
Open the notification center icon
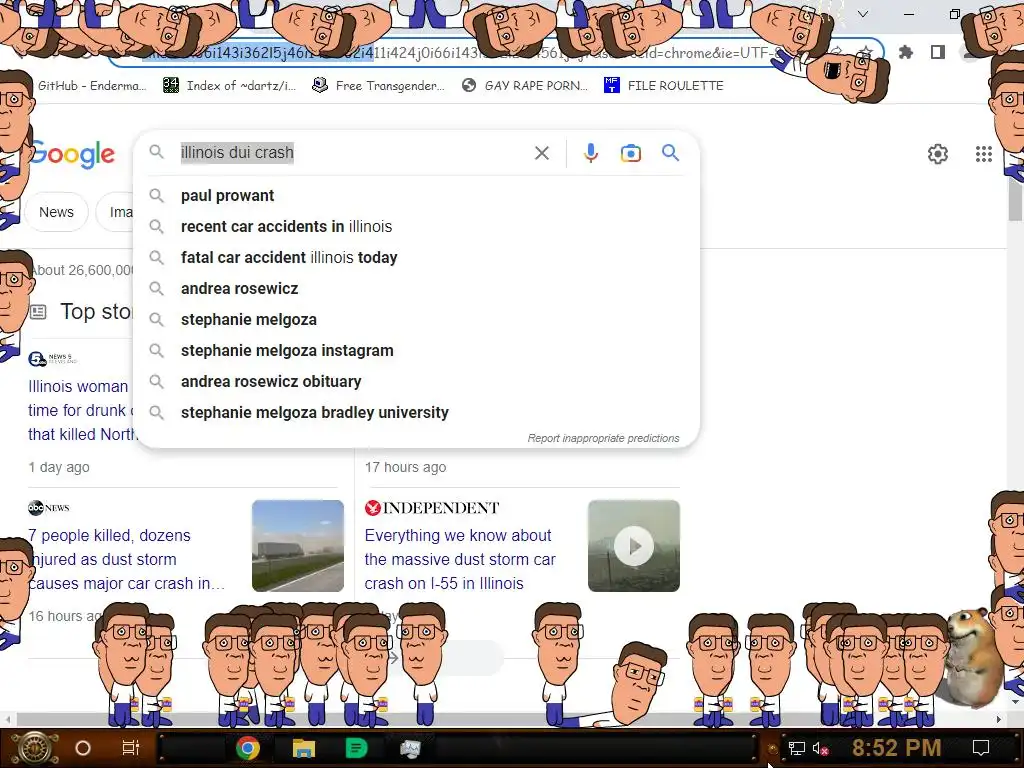pos(980,748)
